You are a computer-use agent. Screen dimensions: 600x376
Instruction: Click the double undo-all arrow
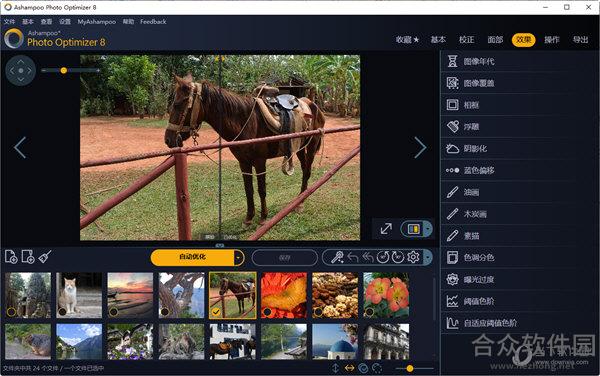[x=368, y=257]
